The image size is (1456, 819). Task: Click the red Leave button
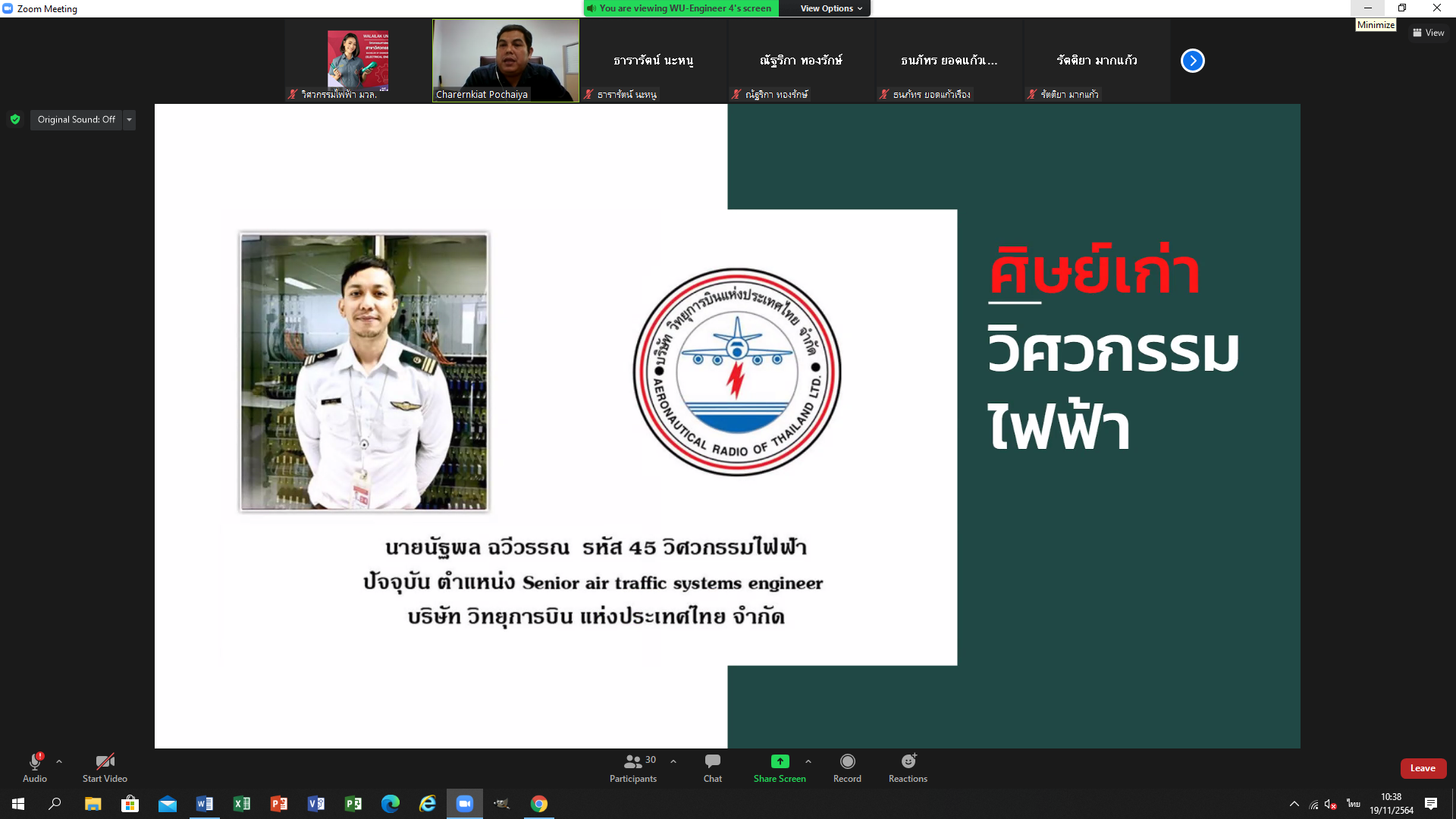(x=1423, y=768)
